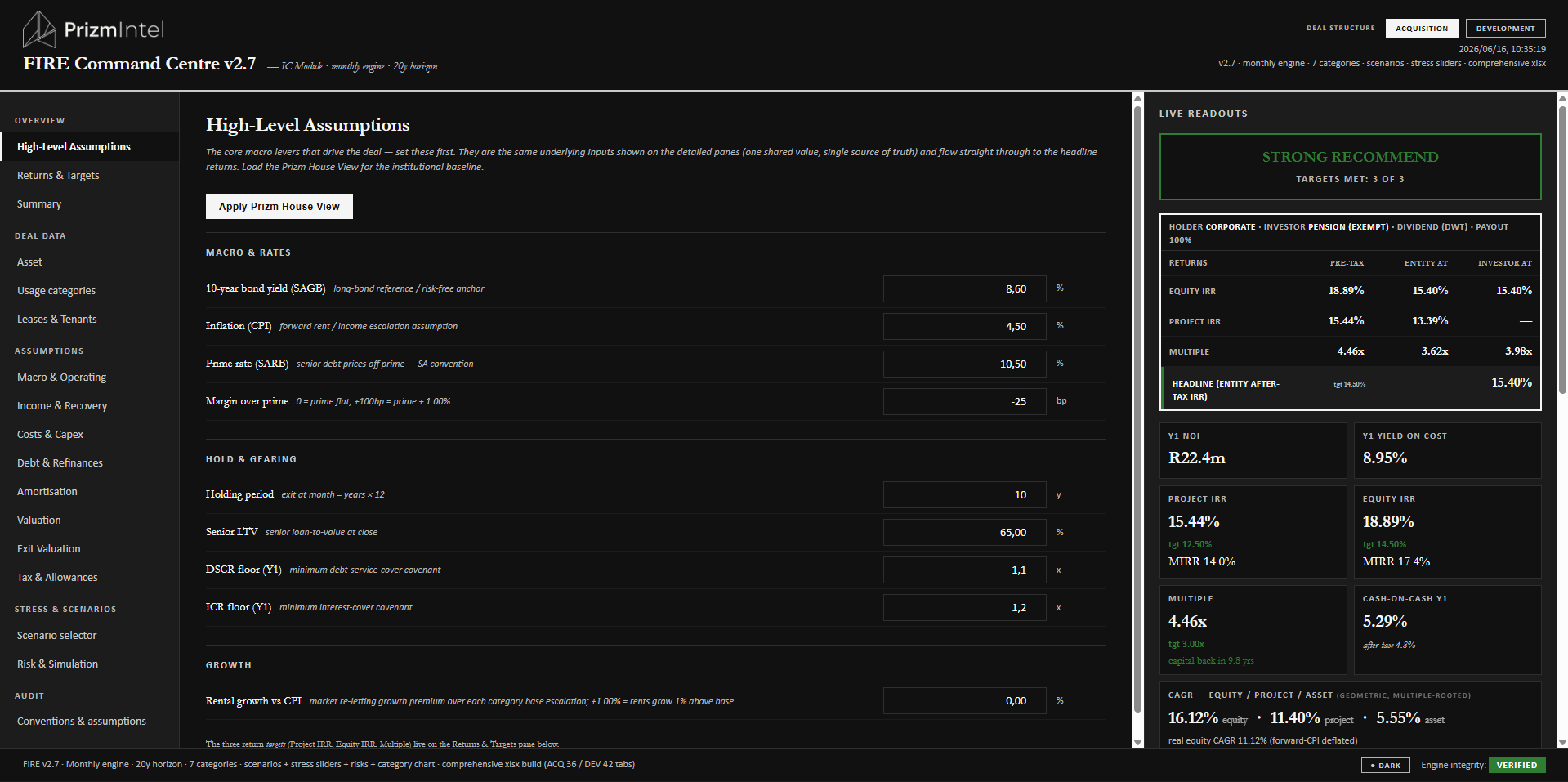Viewport: 1568px width, 782px height.
Task: Open Risk & Simulation page
Action: tap(89, 664)
